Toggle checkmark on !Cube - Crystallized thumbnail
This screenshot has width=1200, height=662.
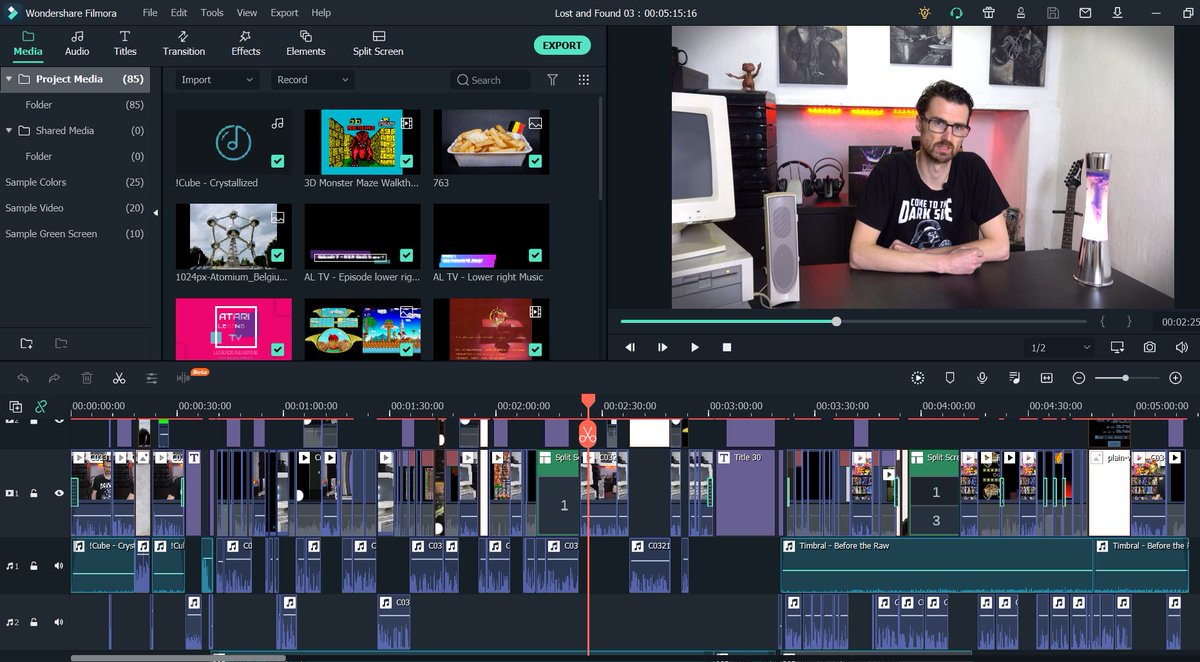(x=277, y=161)
